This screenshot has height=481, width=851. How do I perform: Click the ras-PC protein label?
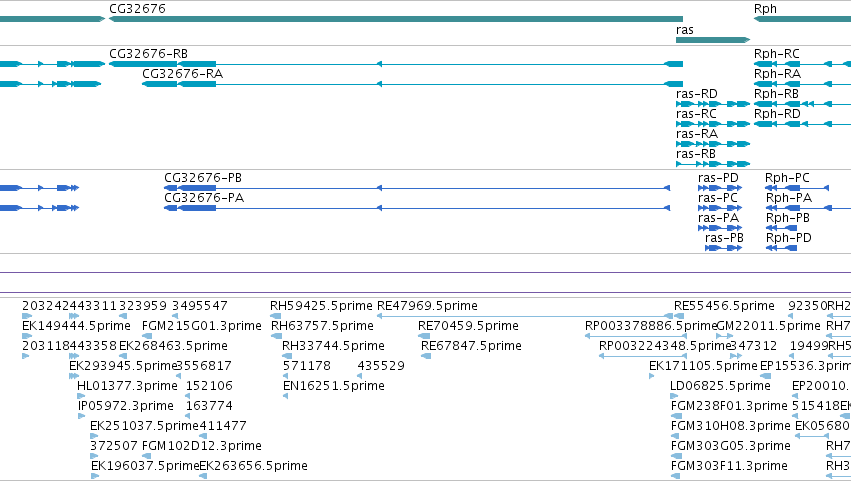point(717,198)
